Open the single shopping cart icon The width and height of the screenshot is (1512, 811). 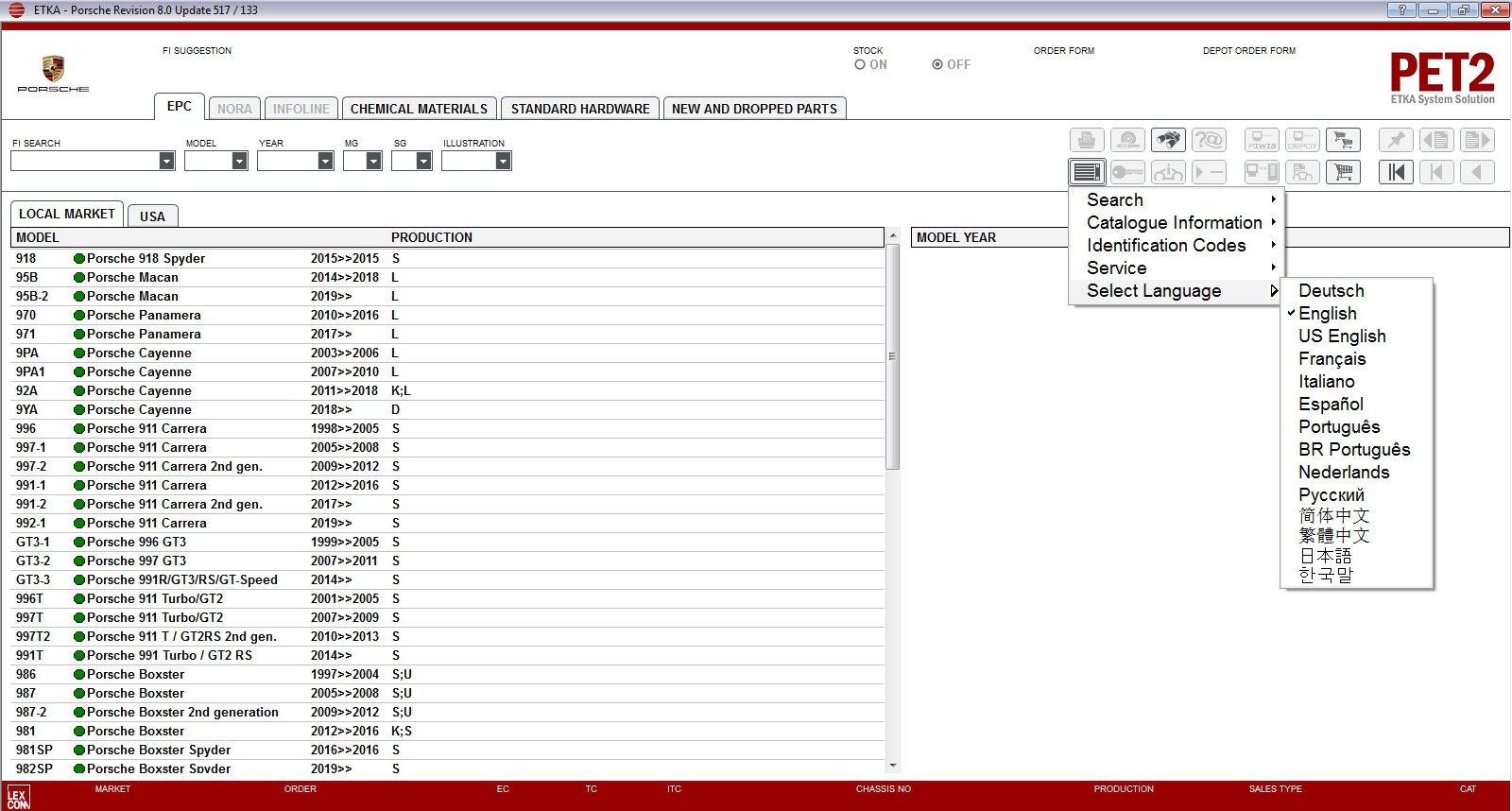coord(1343,172)
